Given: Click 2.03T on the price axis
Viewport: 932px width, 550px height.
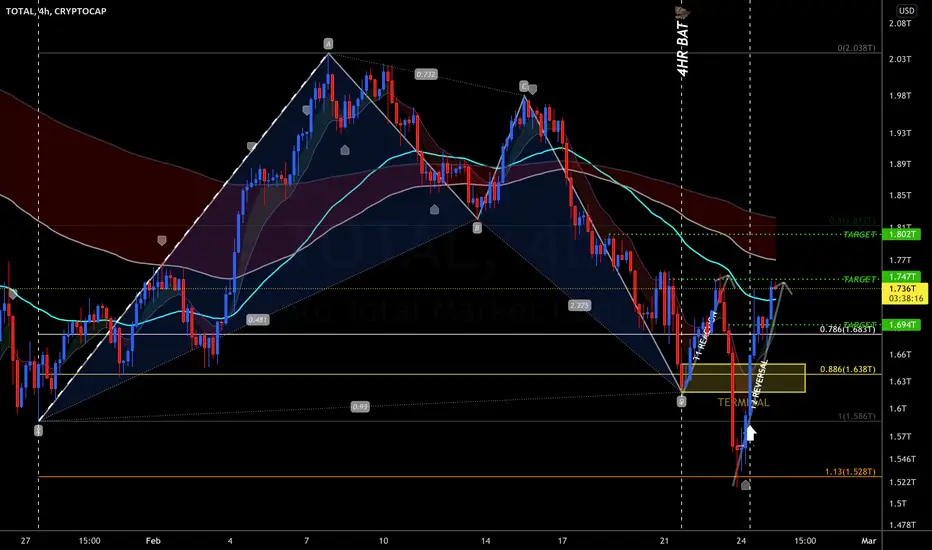Looking at the screenshot, I should pyautogui.click(x=900, y=59).
